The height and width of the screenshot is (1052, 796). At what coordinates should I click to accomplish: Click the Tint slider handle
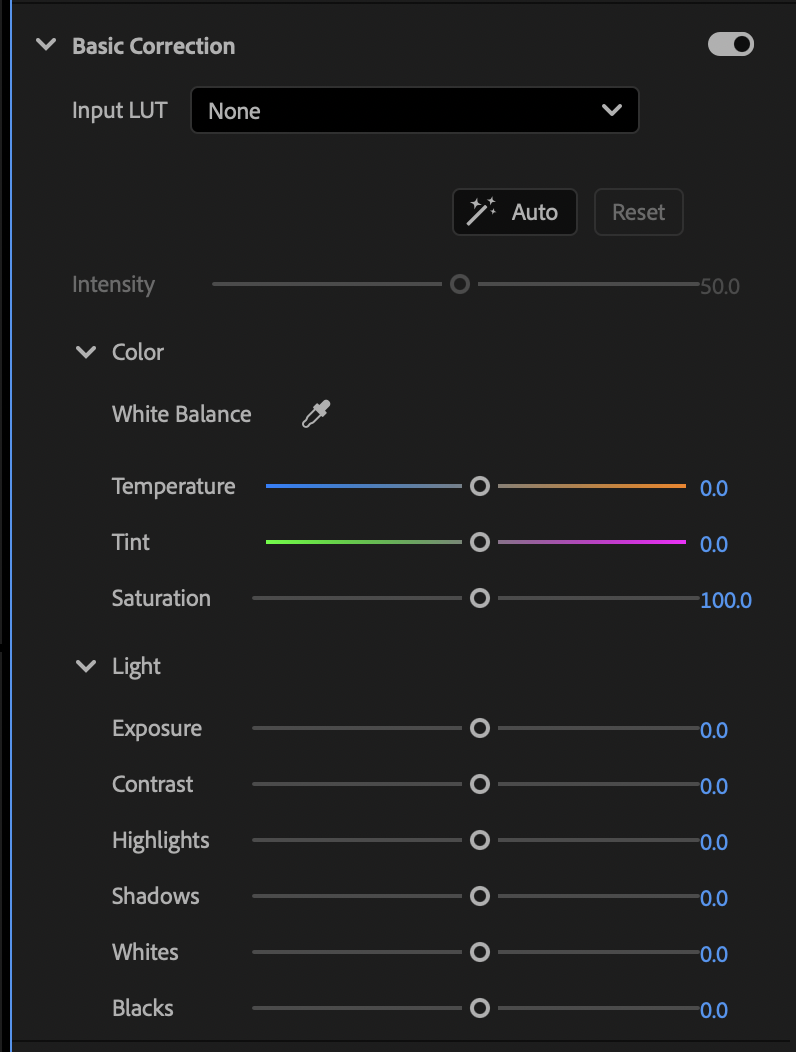pos(480,542)
